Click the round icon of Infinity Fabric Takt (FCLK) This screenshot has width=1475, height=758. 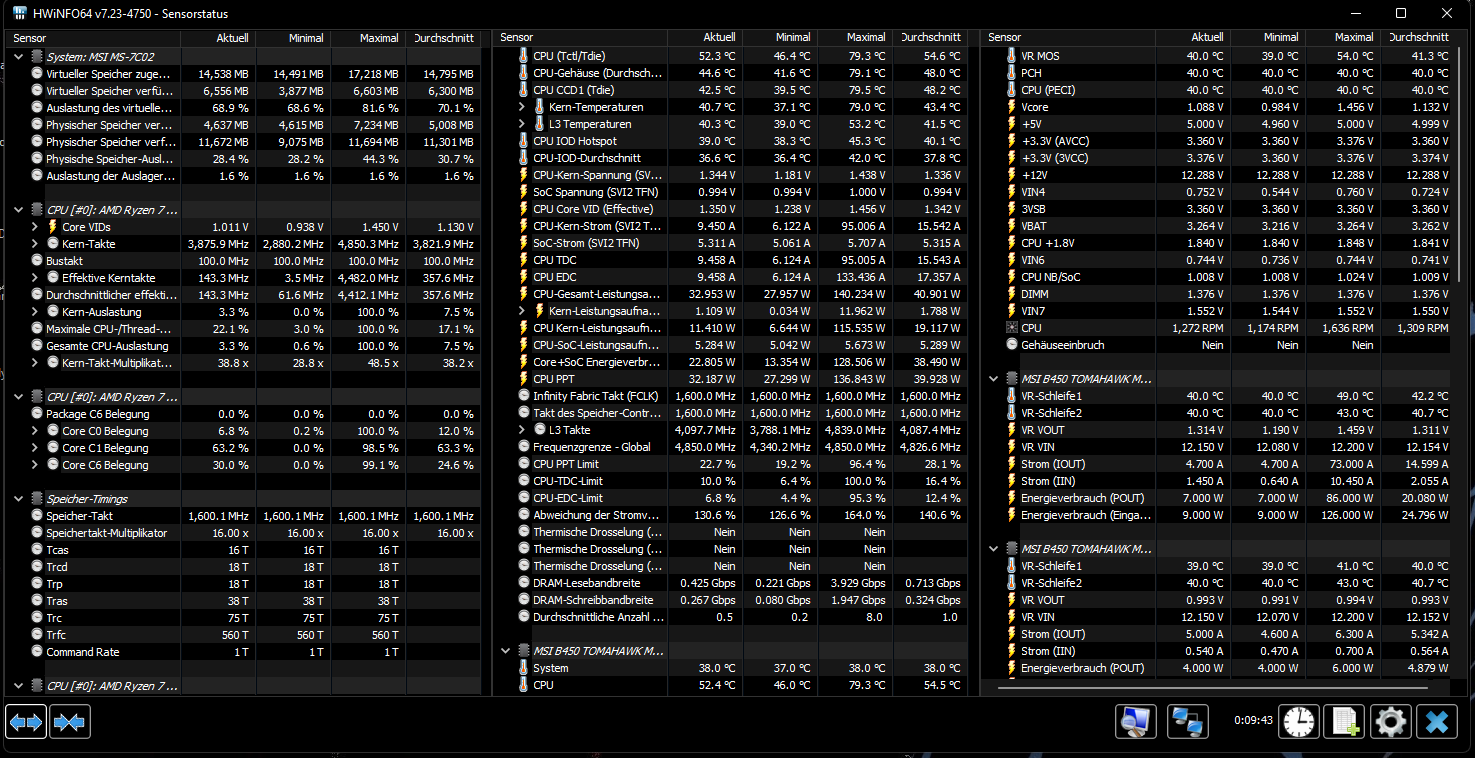point(523,396)
